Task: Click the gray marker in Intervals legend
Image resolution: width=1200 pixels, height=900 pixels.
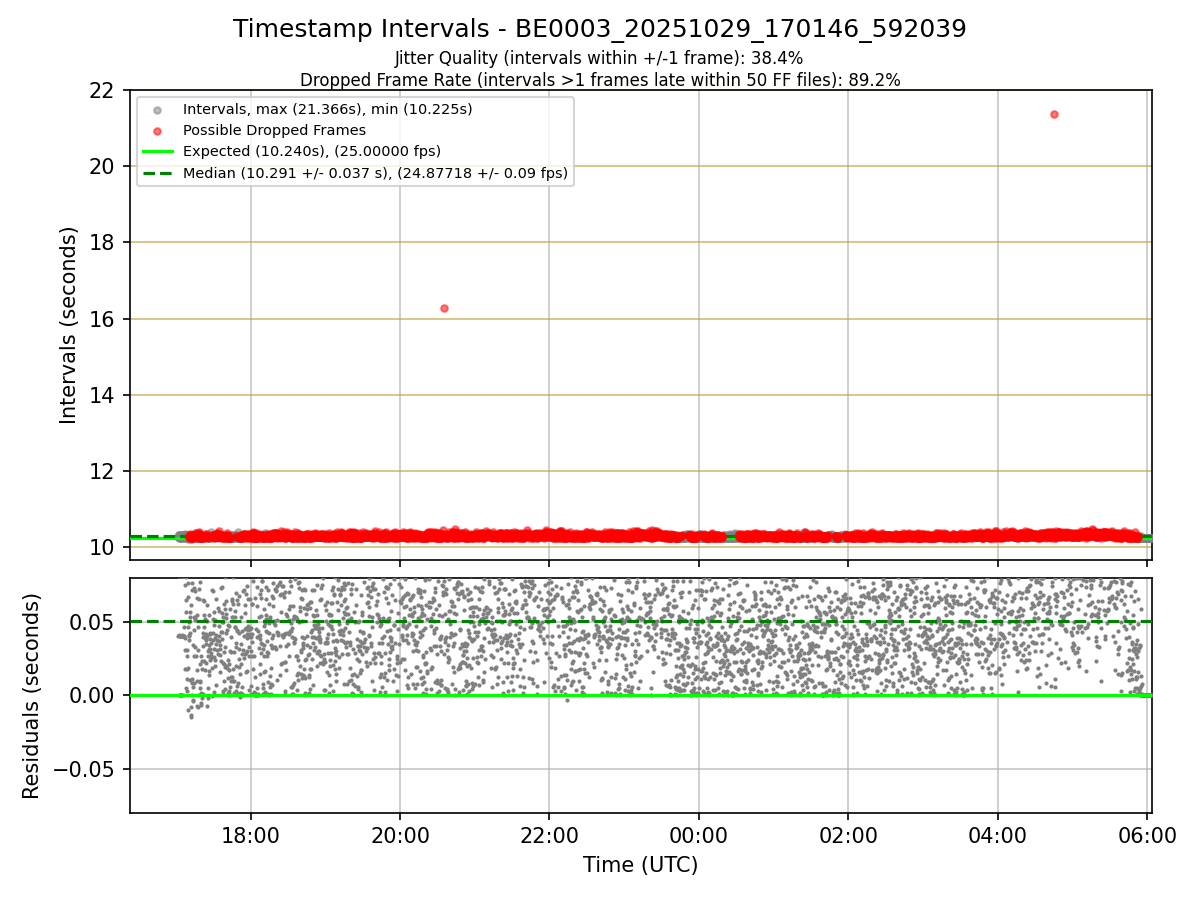Action: coord(158,109)
